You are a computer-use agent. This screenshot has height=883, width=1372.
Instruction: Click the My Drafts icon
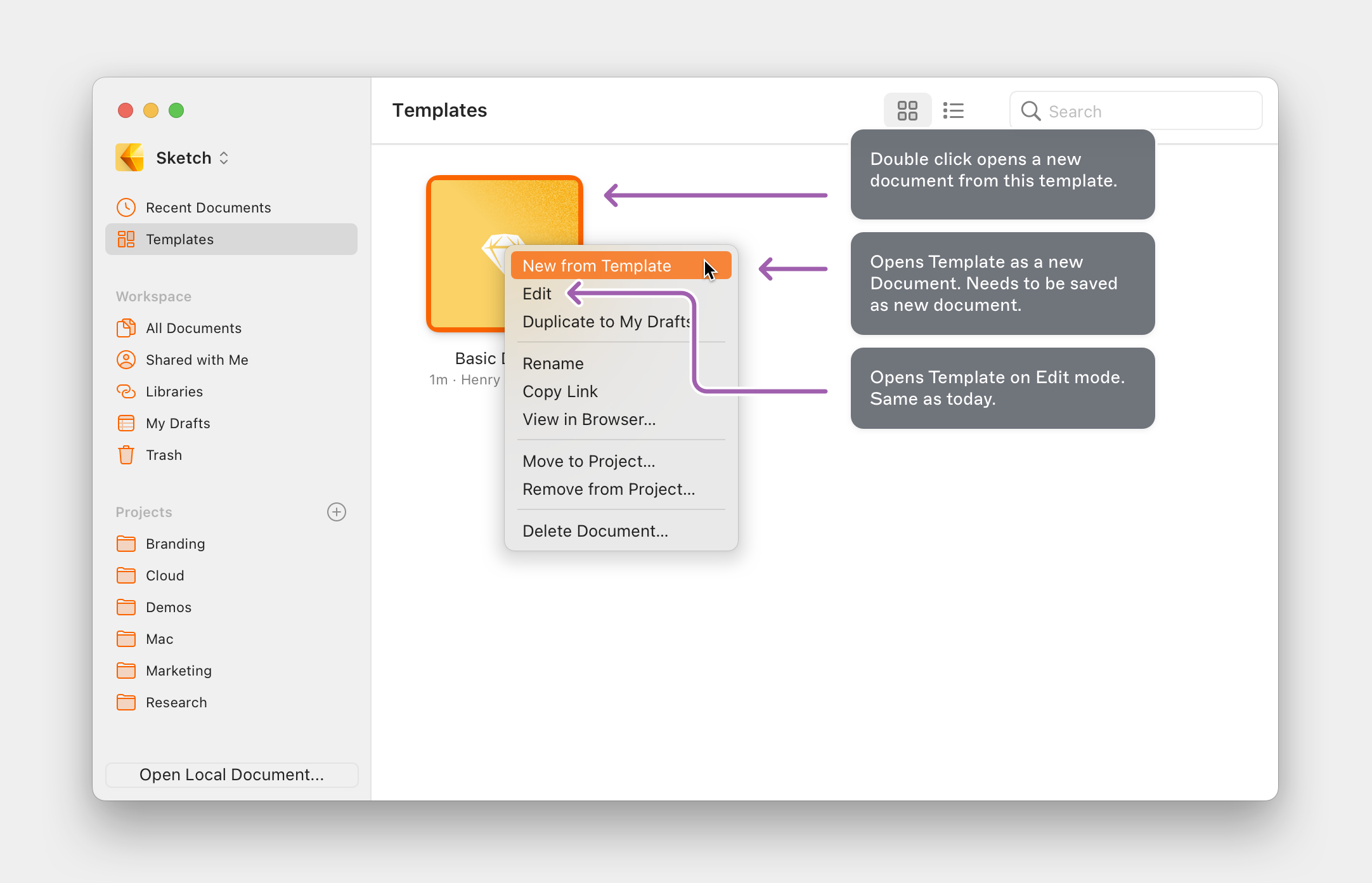coord(126,423)
